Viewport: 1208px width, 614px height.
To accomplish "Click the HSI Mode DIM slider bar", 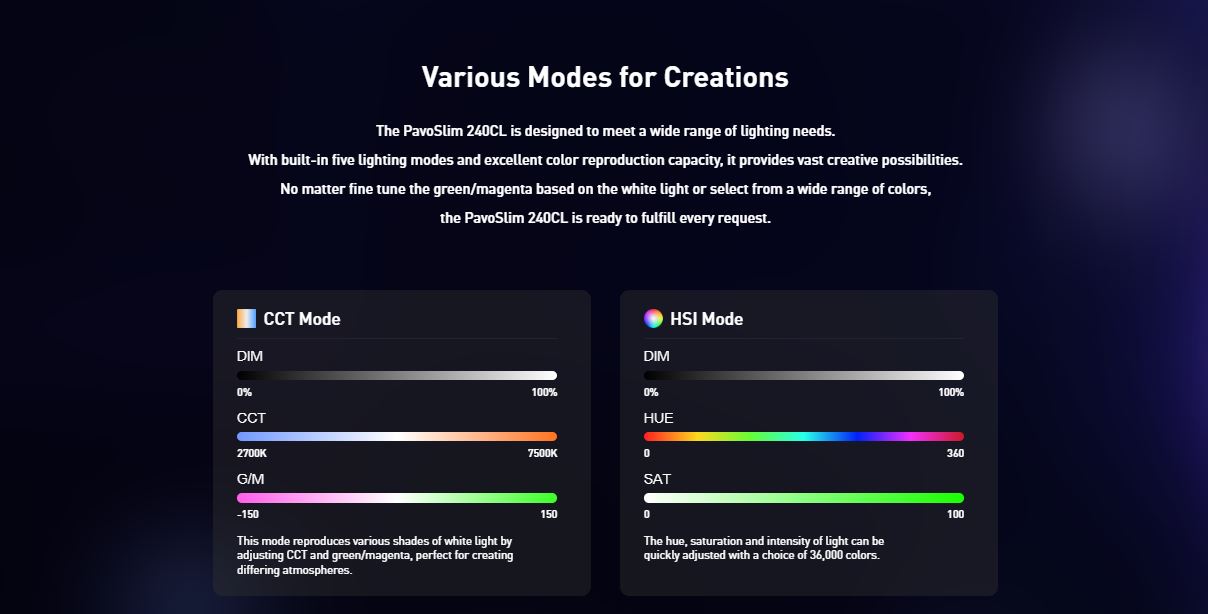I will [804, 375].
